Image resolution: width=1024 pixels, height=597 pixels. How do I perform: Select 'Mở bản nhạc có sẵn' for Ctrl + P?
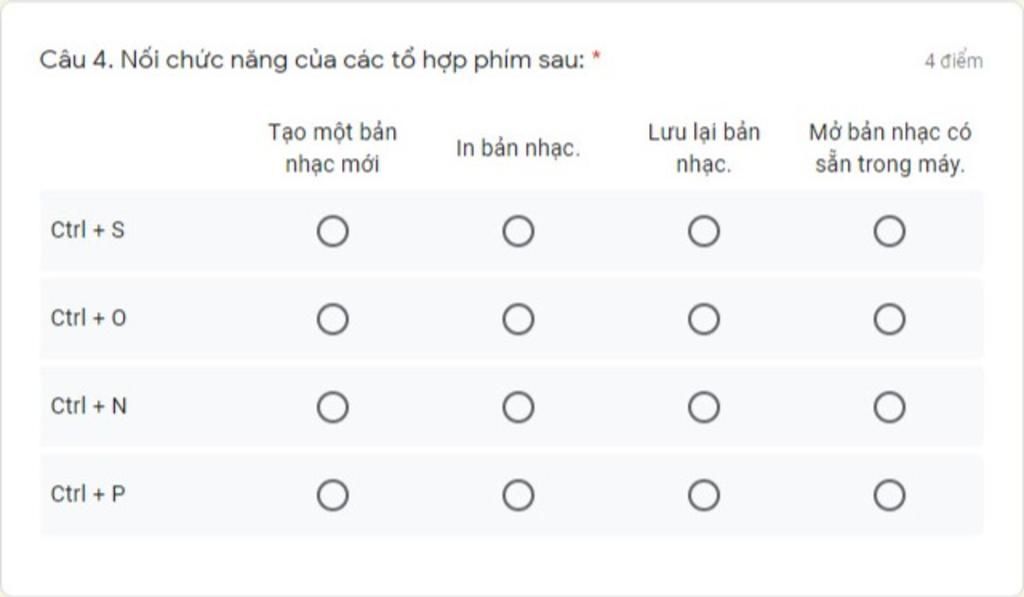(889, 495)
